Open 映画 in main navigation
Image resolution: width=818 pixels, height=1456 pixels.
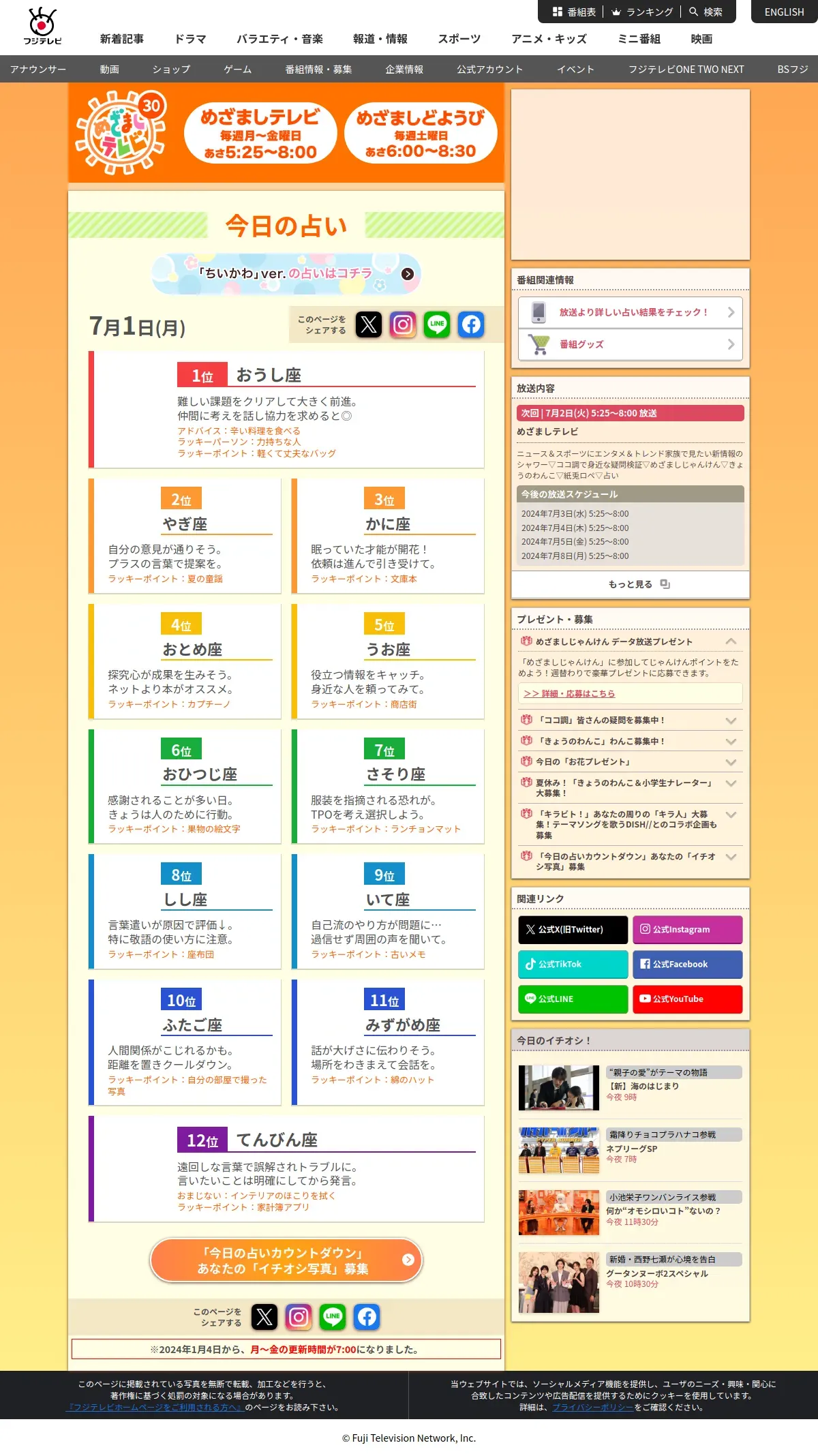701,39
